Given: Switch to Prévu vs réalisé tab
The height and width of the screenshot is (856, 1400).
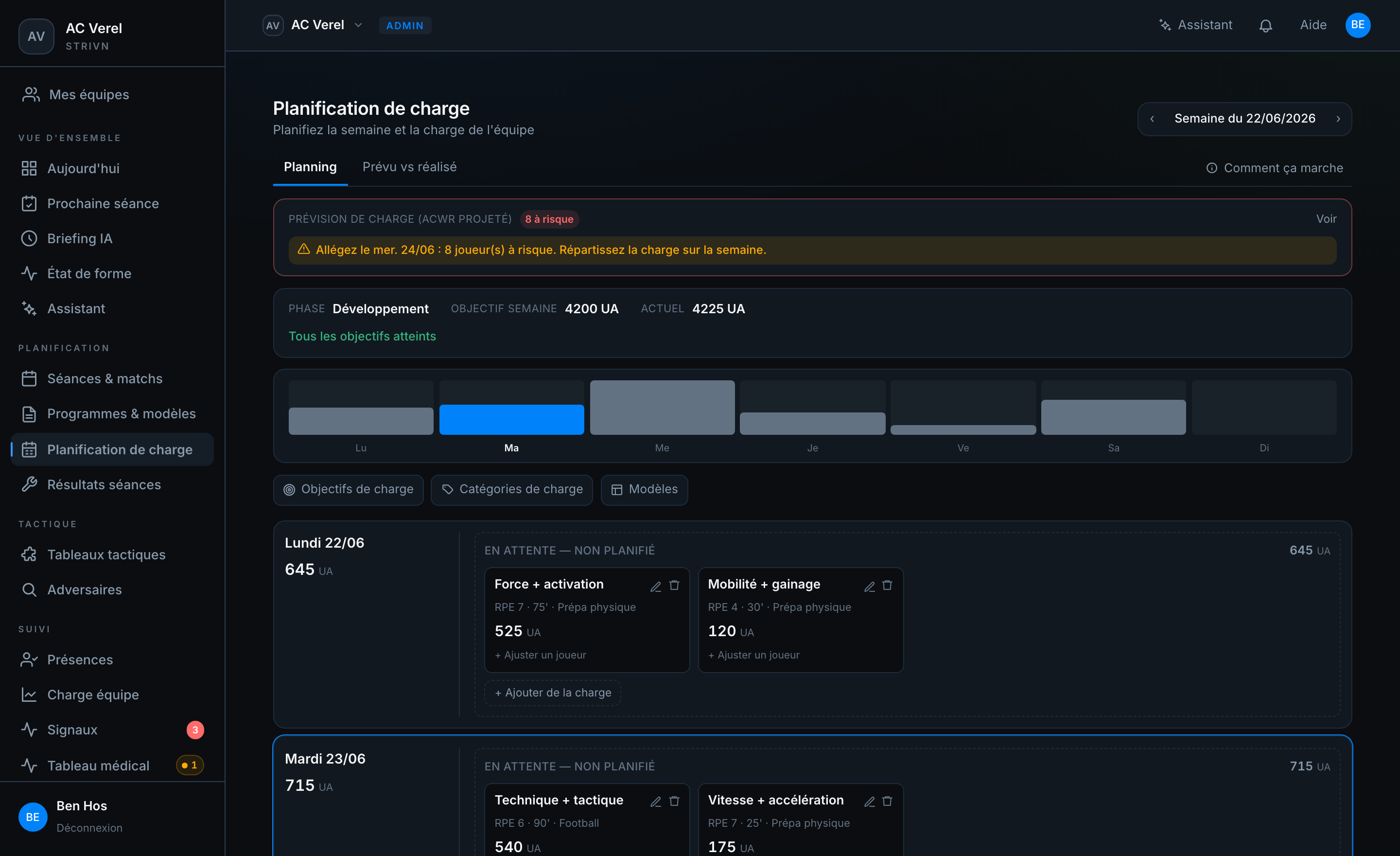Looking at the screenshot, I should [x=410, y=167].
